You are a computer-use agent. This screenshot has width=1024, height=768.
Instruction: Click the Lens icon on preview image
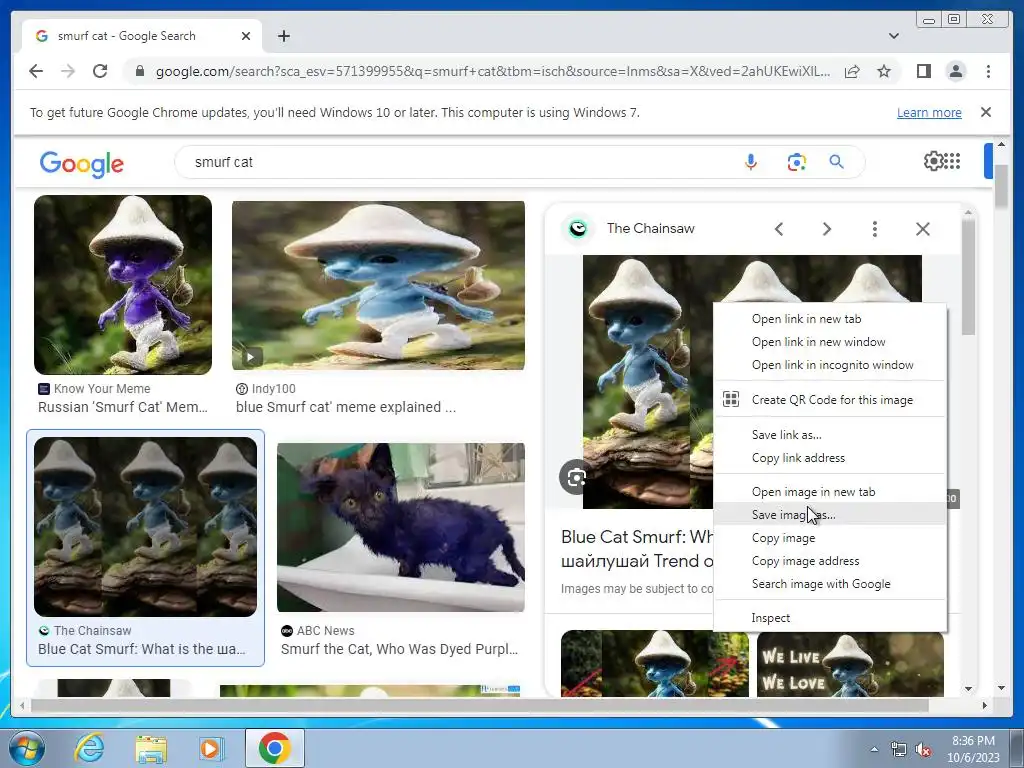click(x=575, y=478)
